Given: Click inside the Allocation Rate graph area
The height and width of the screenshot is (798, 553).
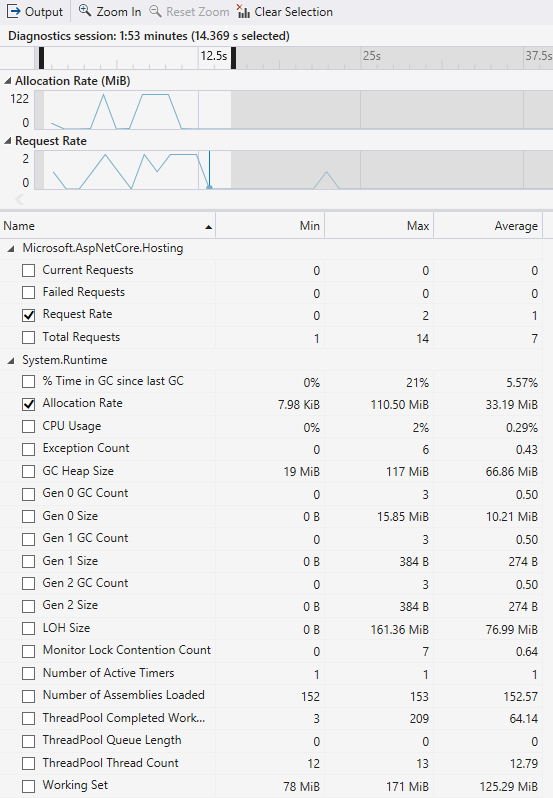Looking at the screenshot, I should click(x=294, y=109).
